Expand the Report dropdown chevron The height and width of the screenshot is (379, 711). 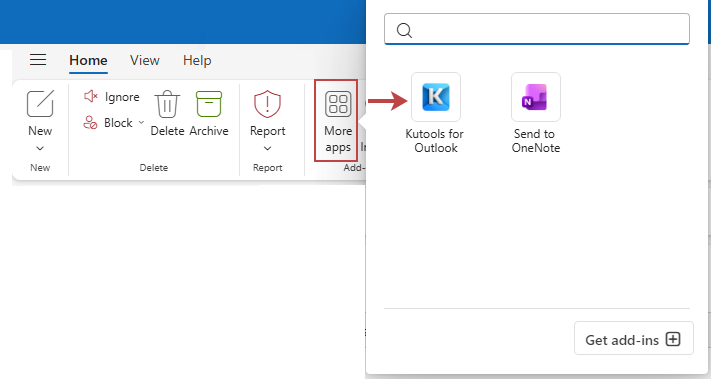click(x=268, y=148)
